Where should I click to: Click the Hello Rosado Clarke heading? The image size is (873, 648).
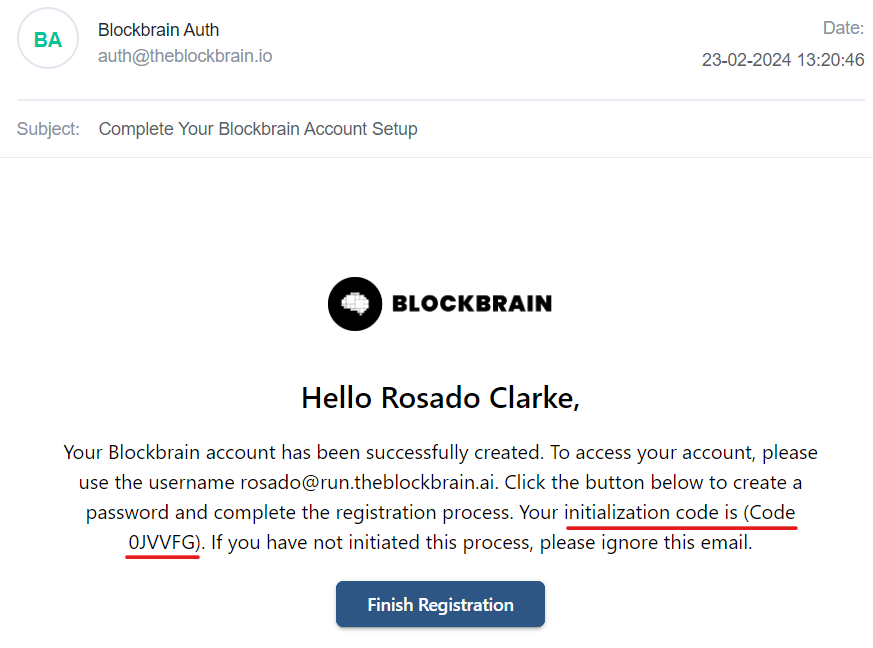[x=440, y=398]
